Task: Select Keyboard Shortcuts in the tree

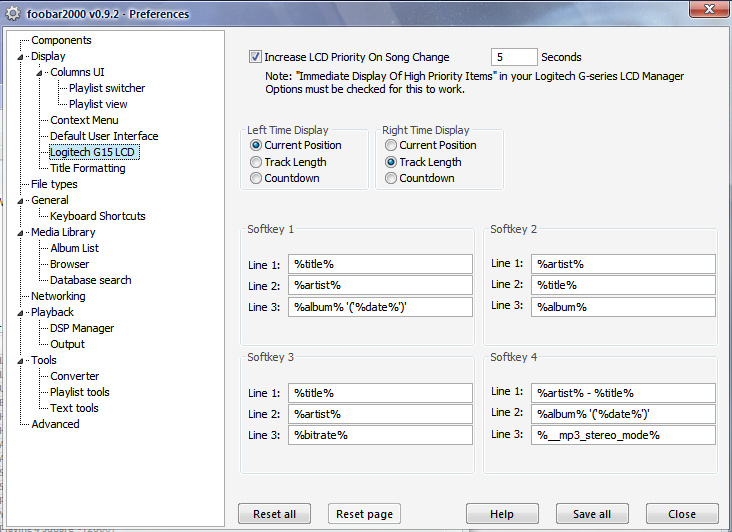Action: 98,216
